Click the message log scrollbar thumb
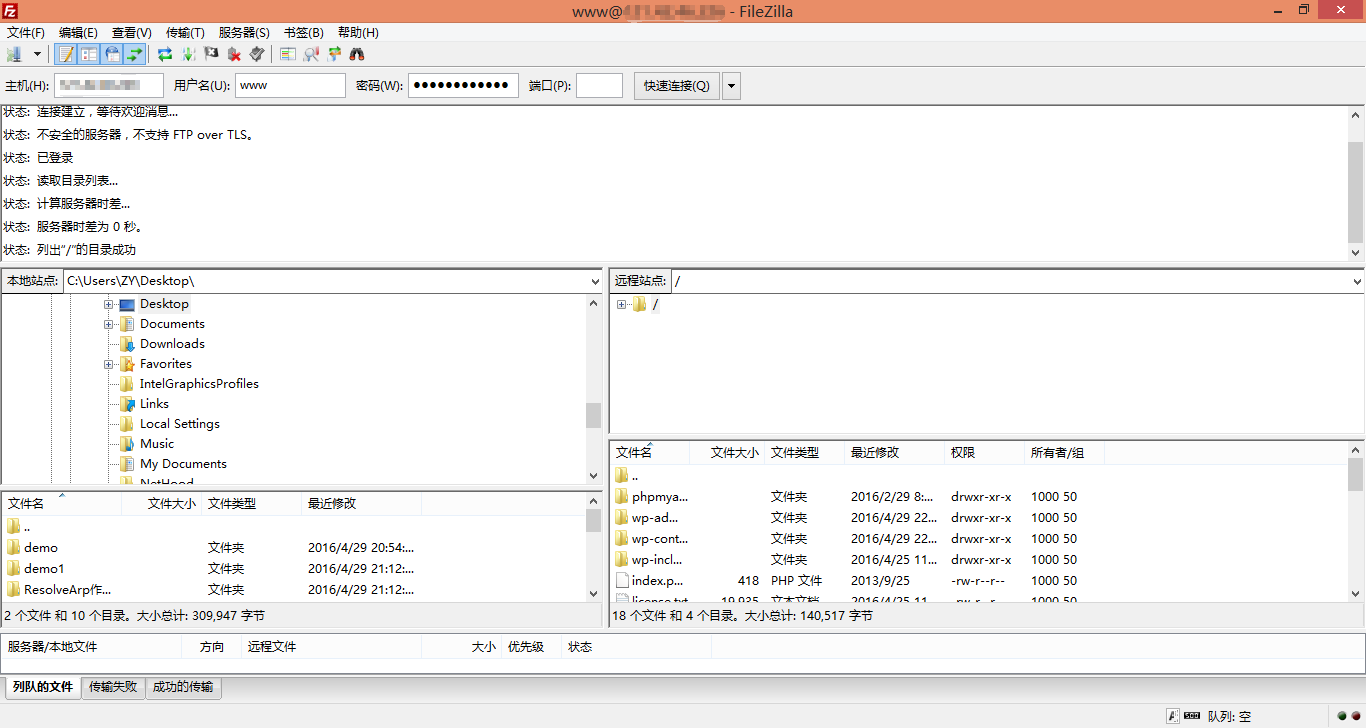 point(1356,191)
